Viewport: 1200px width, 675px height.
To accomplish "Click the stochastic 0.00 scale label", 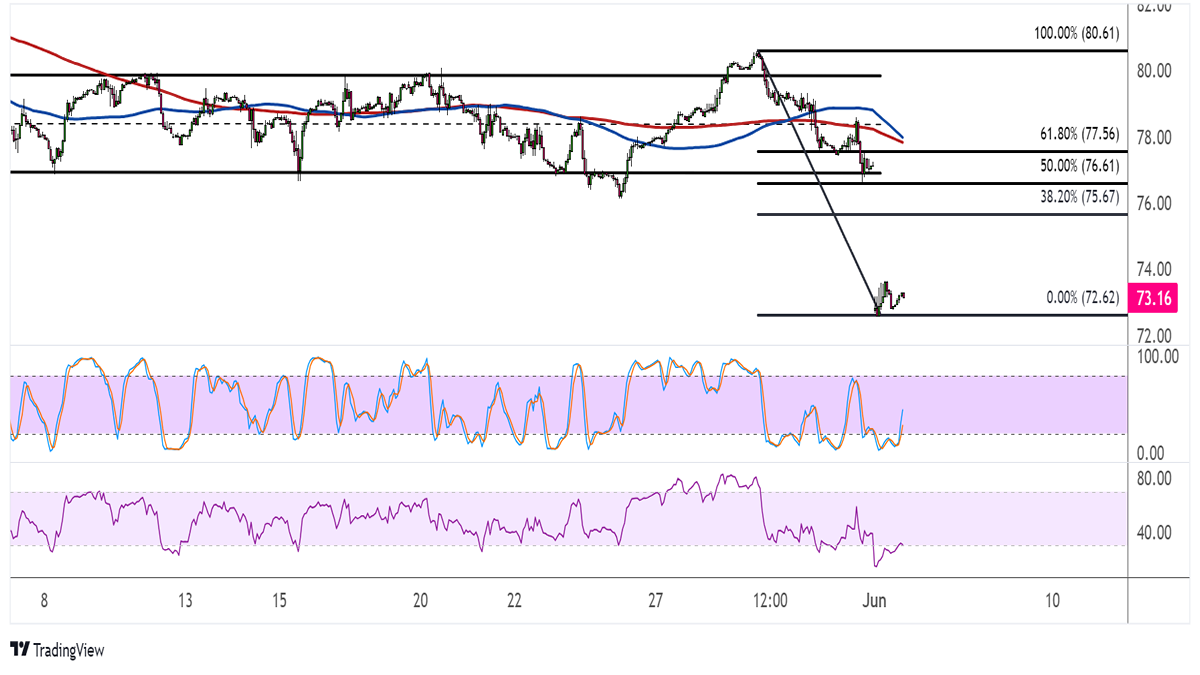I will click(1153, 454).
